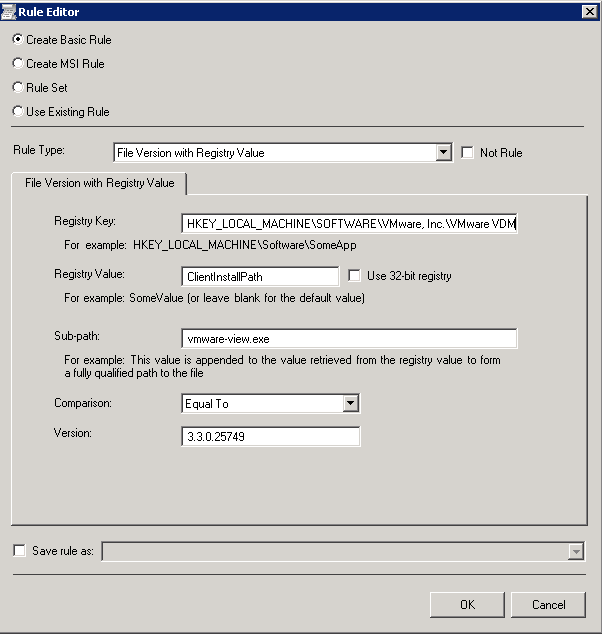This screenshot has height=634, width=602.
Task: Tick the Not Rule checkbox
Action: click(x=467, y=152)
